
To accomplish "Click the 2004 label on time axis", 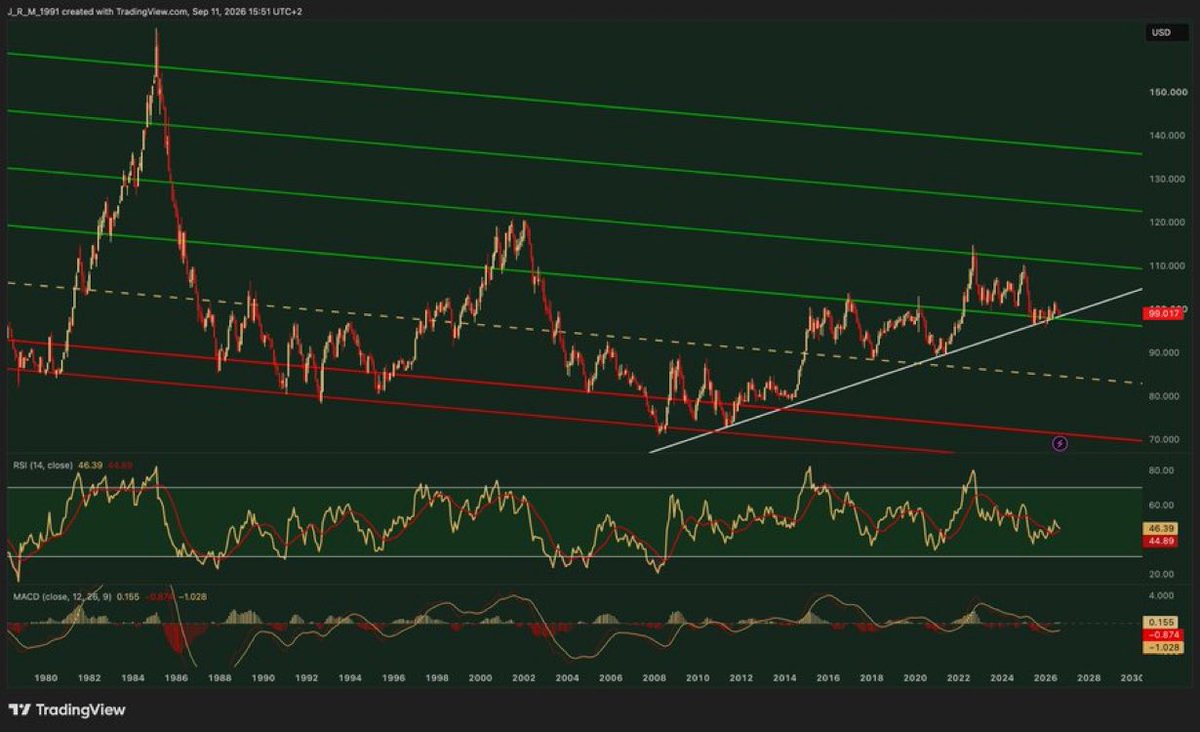I will tap(567, 677).
